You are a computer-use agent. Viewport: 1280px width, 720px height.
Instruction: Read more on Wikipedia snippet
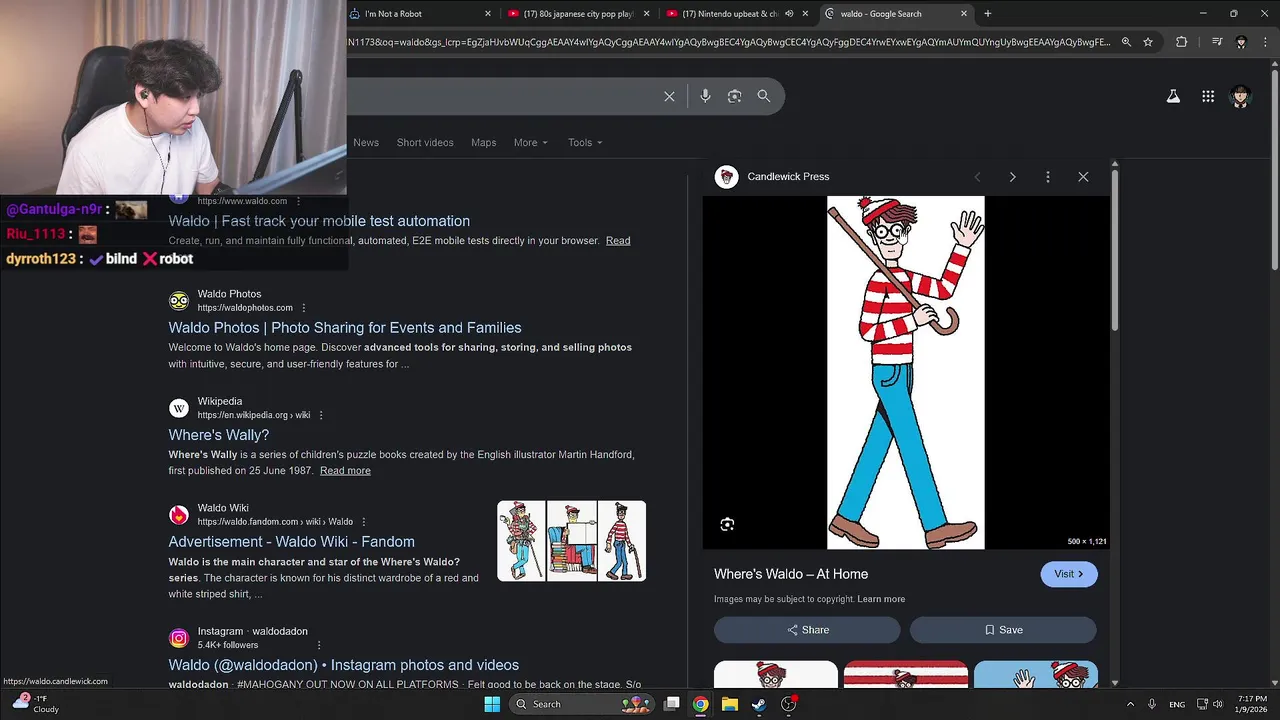pos(345,471)
